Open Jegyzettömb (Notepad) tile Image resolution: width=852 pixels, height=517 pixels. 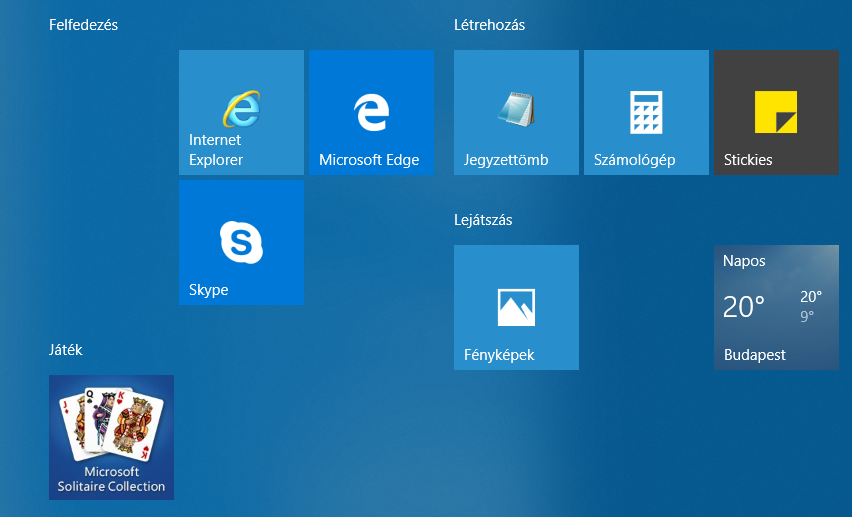[516, 113]
